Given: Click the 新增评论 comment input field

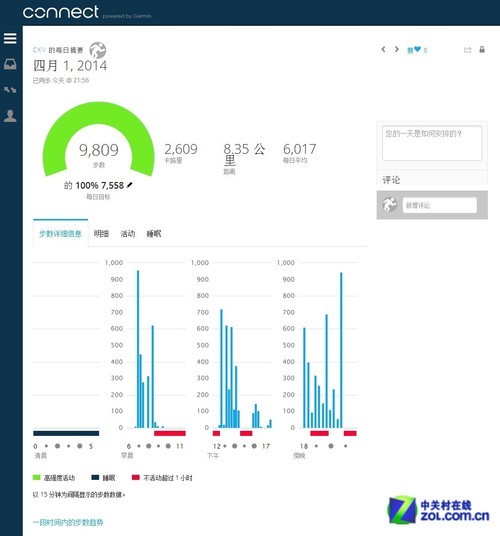Looking at the screenshot, I should pos(440,205).
